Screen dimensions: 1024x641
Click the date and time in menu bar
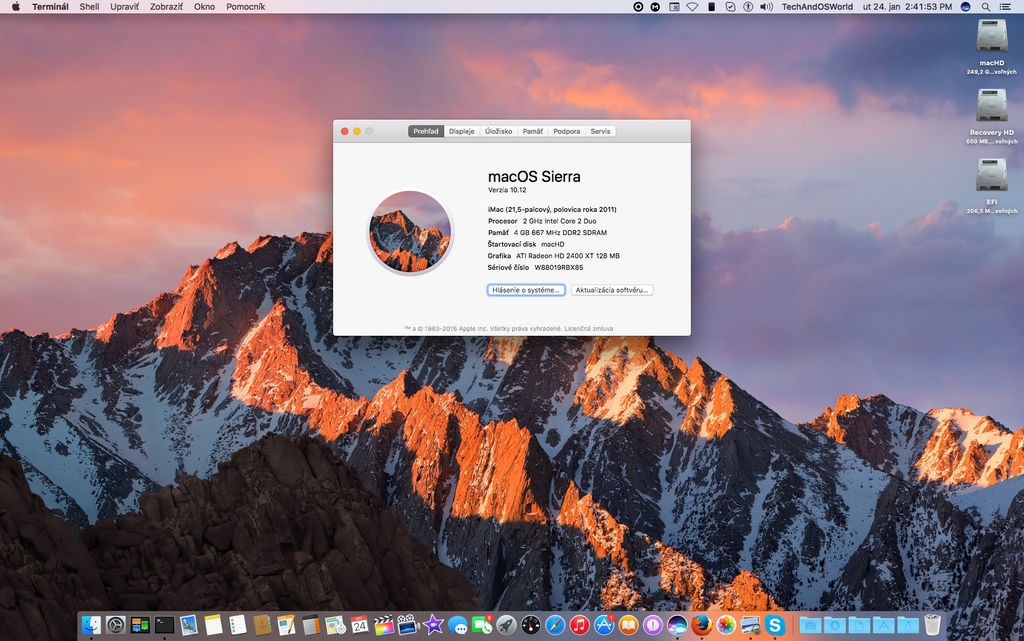[x=907, y=7]
